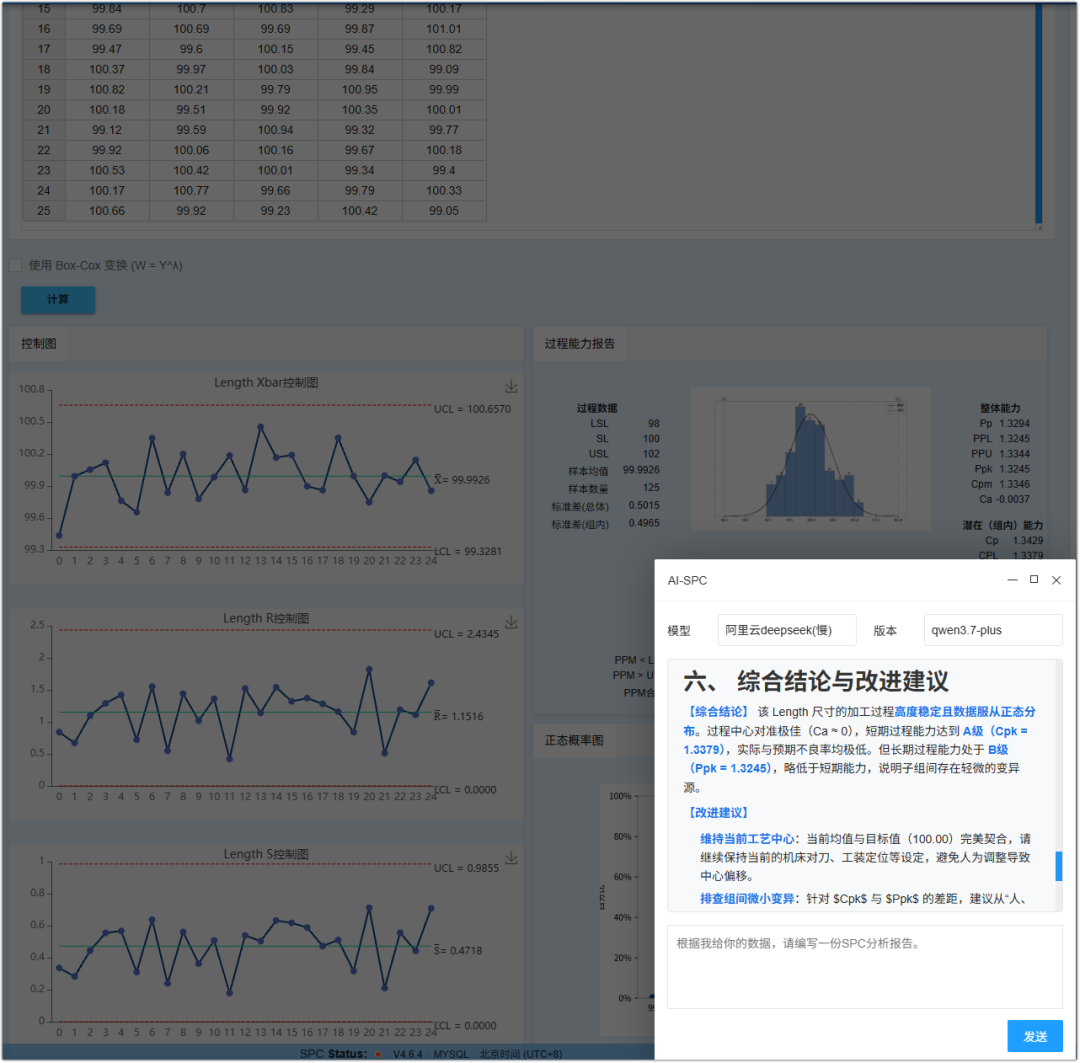Click the AI-SPC response scrollbar thumb
Viewport: 1080px width, 1063px height.
pyautogui.click(x=1059, y=866)
